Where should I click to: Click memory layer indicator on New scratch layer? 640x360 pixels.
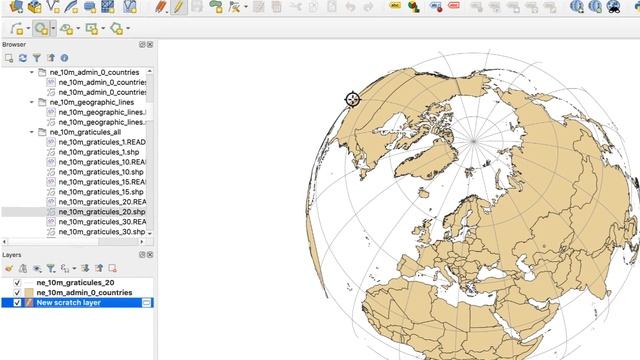click(146, 302)
